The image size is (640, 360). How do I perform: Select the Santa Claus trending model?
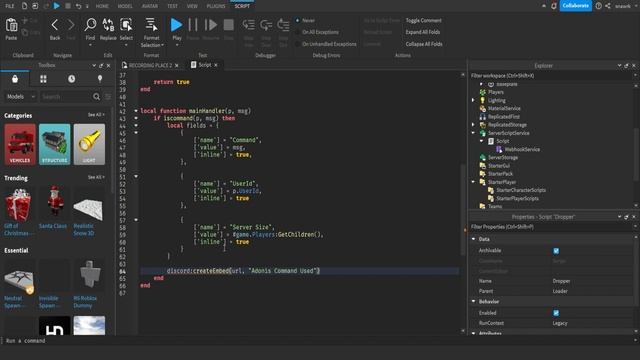[54, 208]
